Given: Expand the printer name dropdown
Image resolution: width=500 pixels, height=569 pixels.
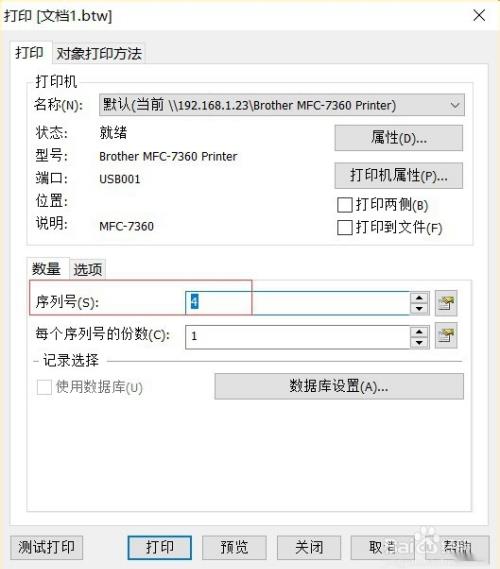Looking at the screenshot, I should (455, 106).
